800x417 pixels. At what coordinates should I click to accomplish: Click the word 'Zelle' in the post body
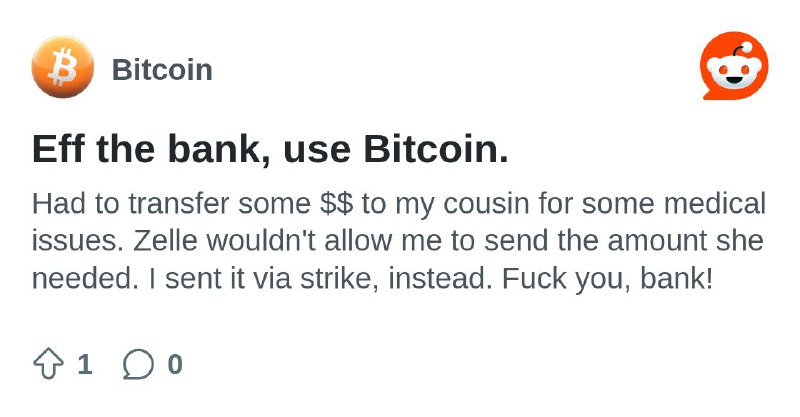(x=165, y=241)
